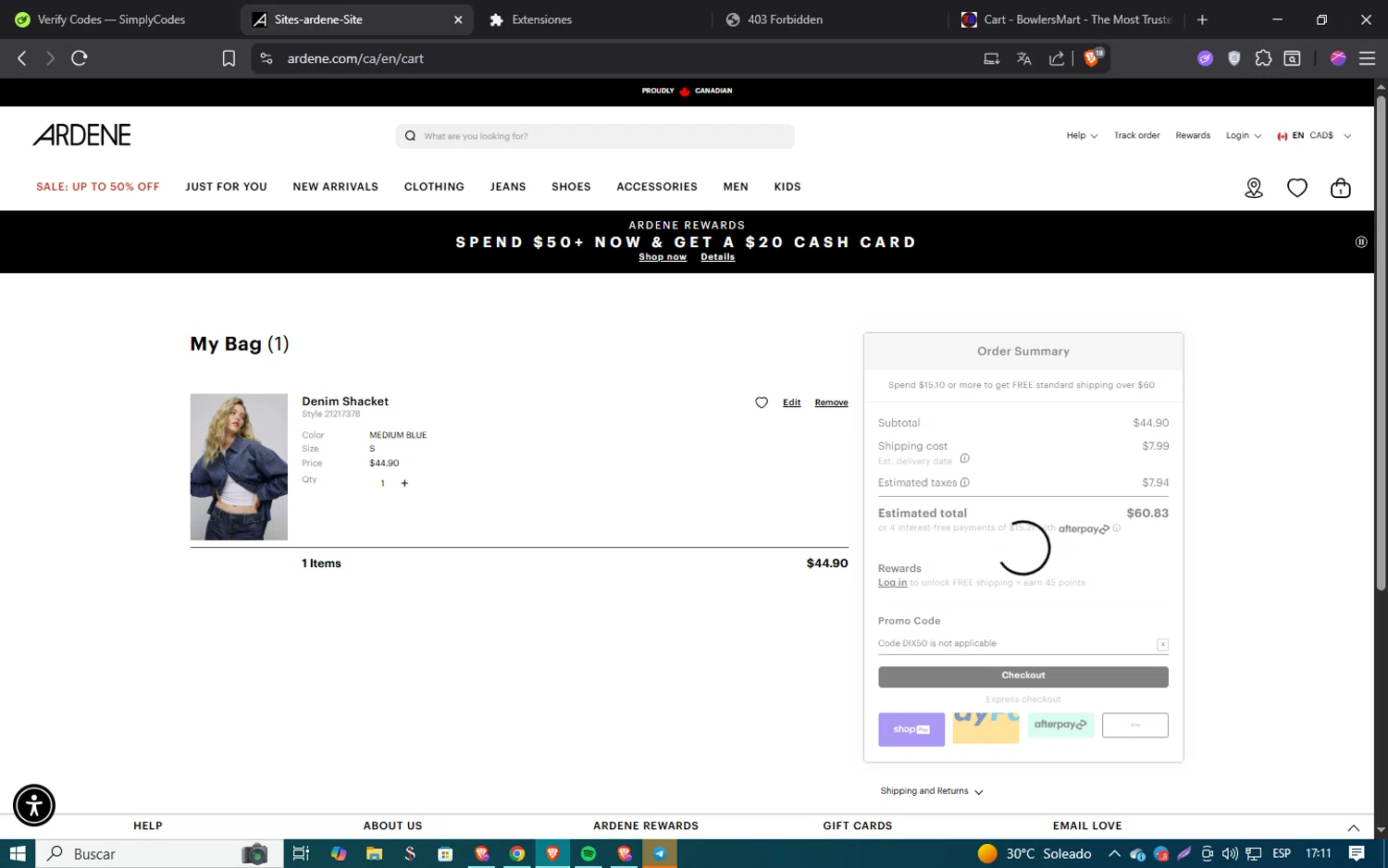Open the JUST FOR YOU menu

(x=226, y=187)
